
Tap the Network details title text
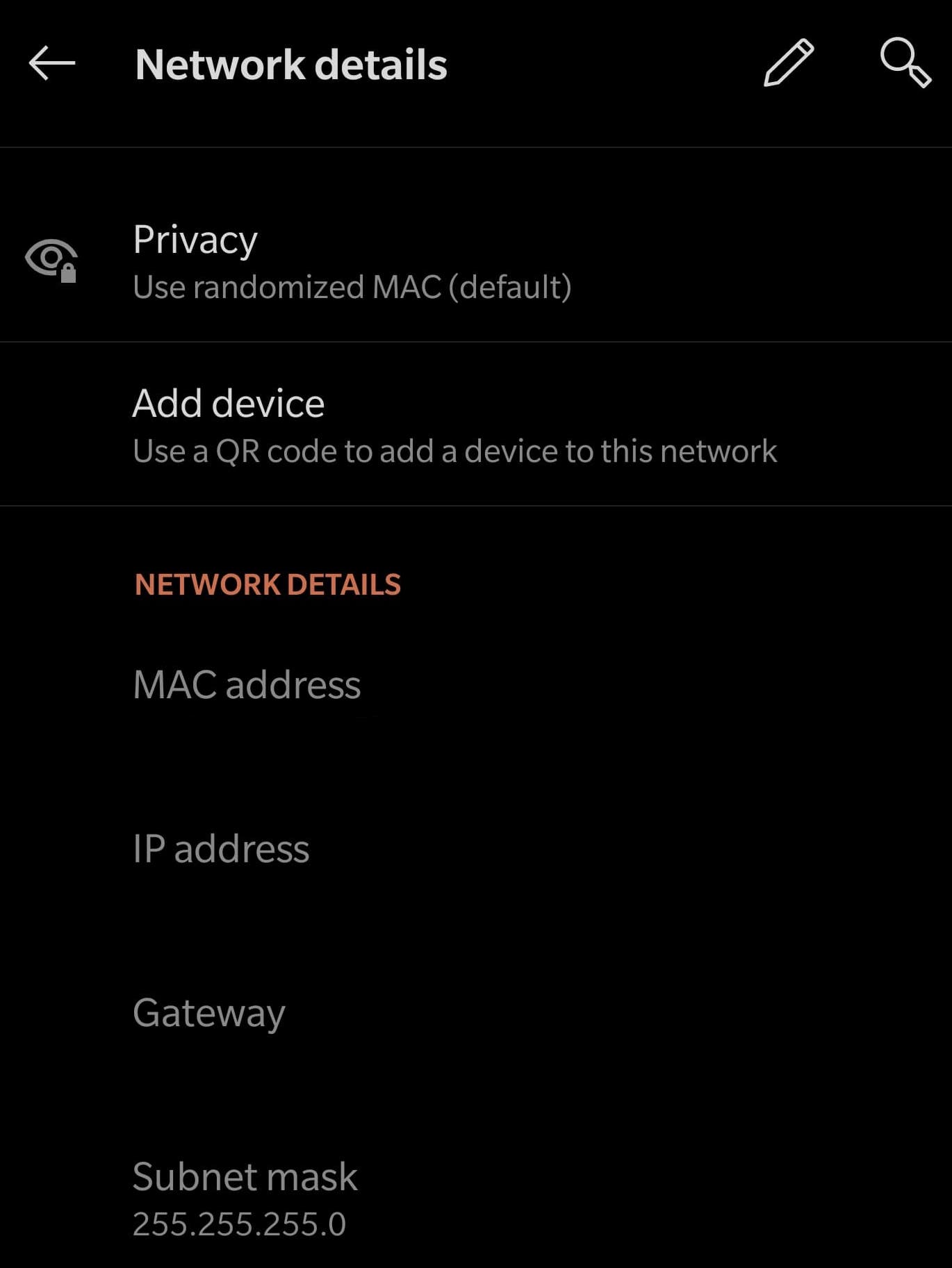[x=291, y=64]
